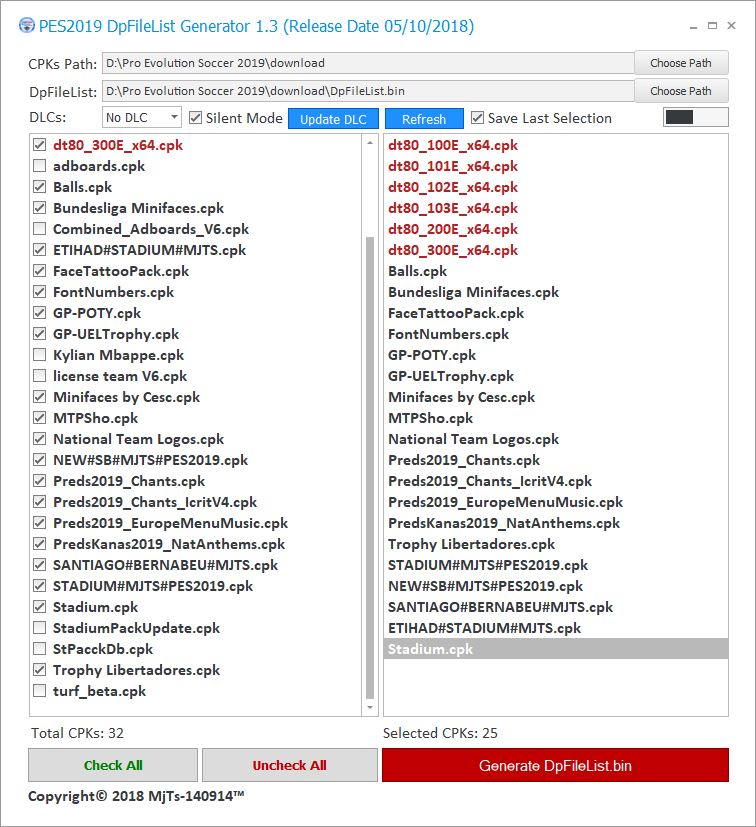Click the CPKs Path input field
The image size is (756, 827).
368,63
